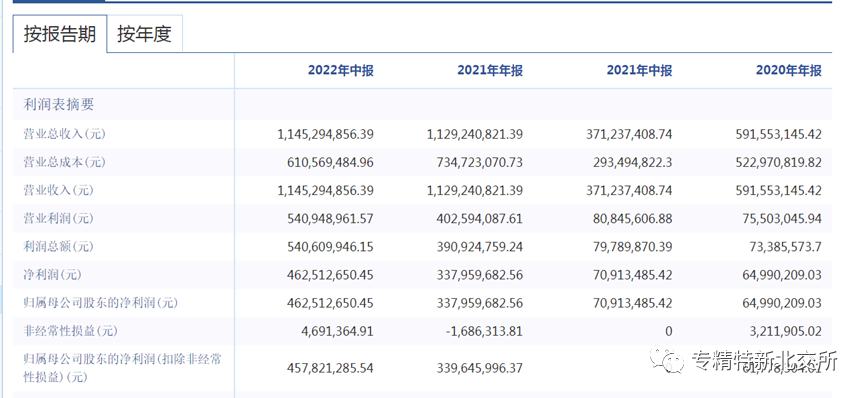Click the 利润表摘要 section heading
Screen dimensions: 865x398
[58, 105]
